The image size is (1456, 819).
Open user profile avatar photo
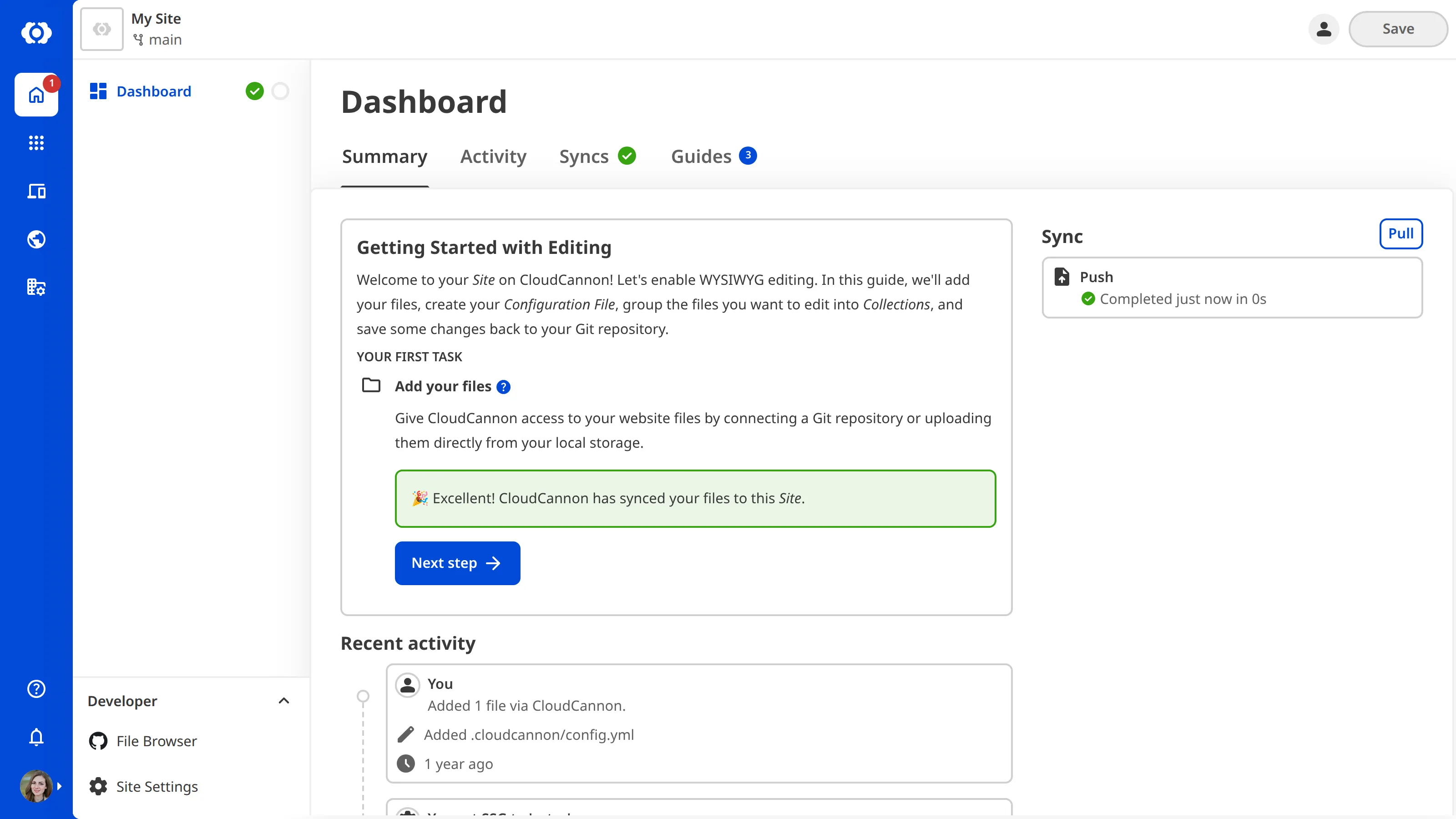[36, 786]
